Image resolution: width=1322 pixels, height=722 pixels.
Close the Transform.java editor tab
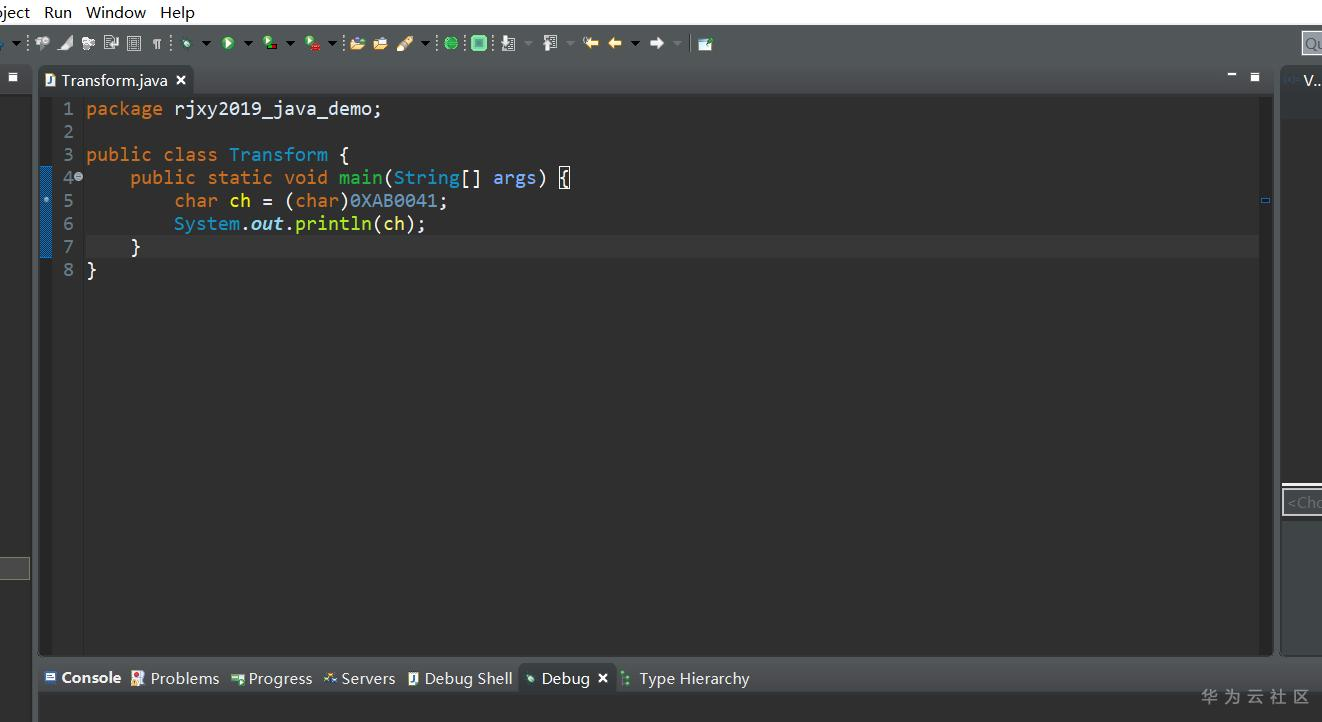tap(181, 80)
